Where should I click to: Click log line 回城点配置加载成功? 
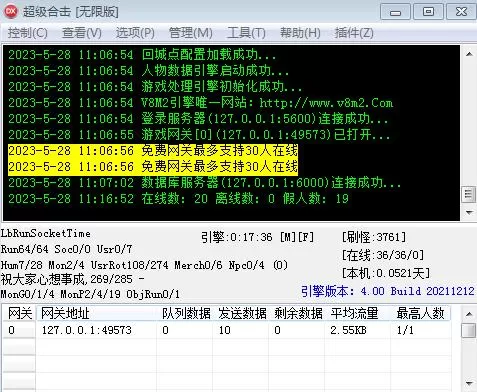pyautogui.click(x=142, y=54)
